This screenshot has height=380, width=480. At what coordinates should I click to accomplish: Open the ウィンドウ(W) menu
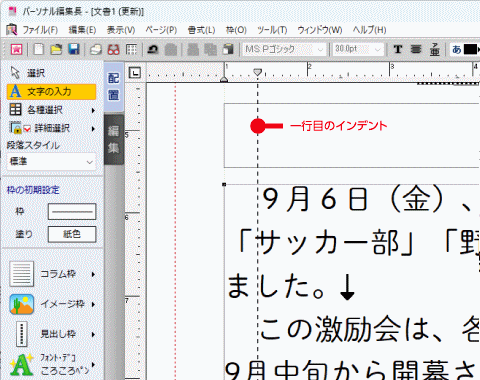click(x=320, y=30)
